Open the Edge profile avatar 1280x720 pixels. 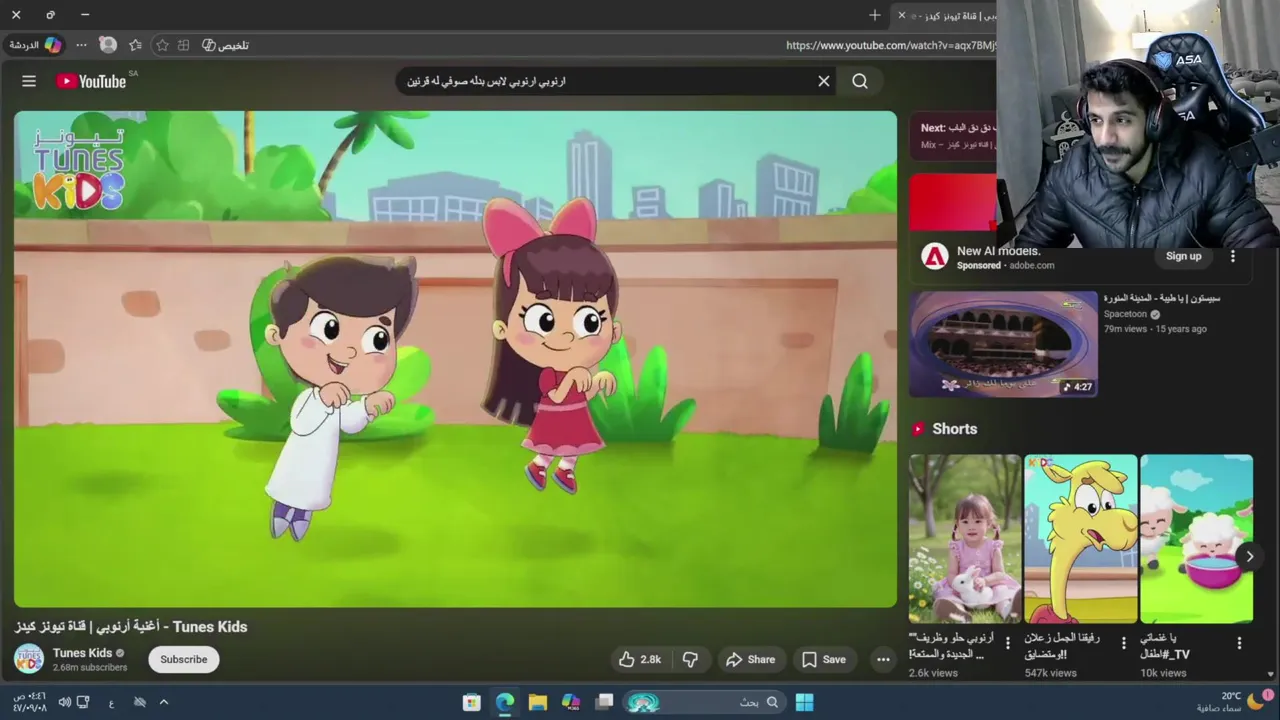108,45
